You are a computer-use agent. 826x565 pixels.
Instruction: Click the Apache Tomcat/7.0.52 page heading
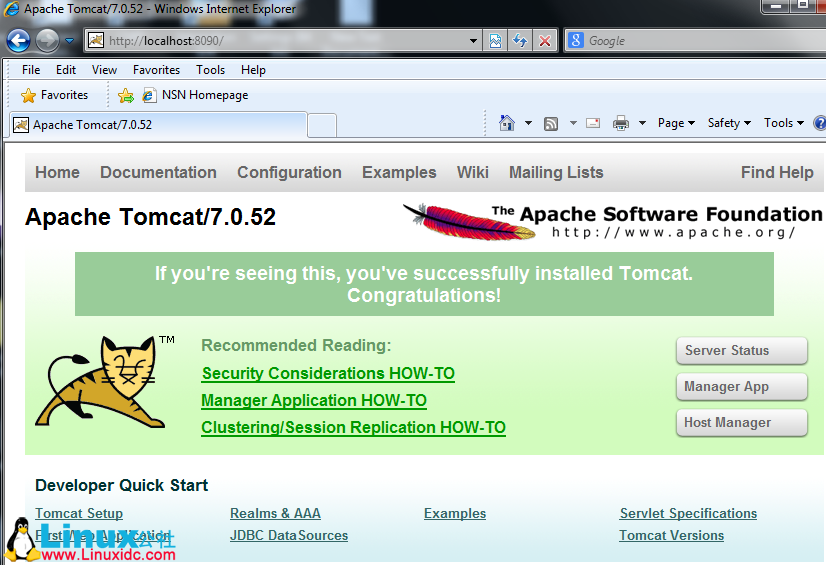coord(151,217)
